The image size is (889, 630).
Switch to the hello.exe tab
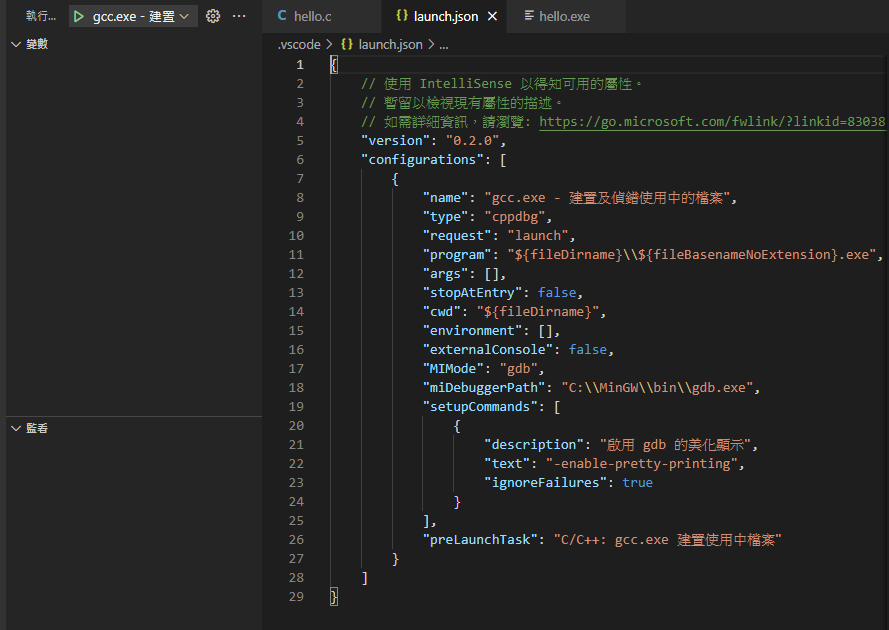564,16
